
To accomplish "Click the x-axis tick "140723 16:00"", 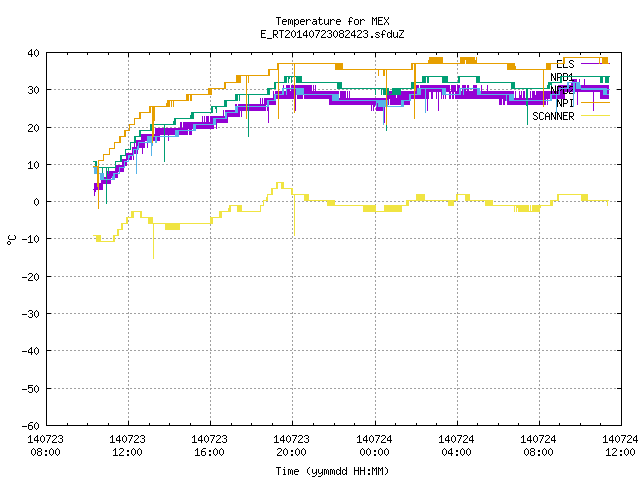I will click(x=209, y=446).
